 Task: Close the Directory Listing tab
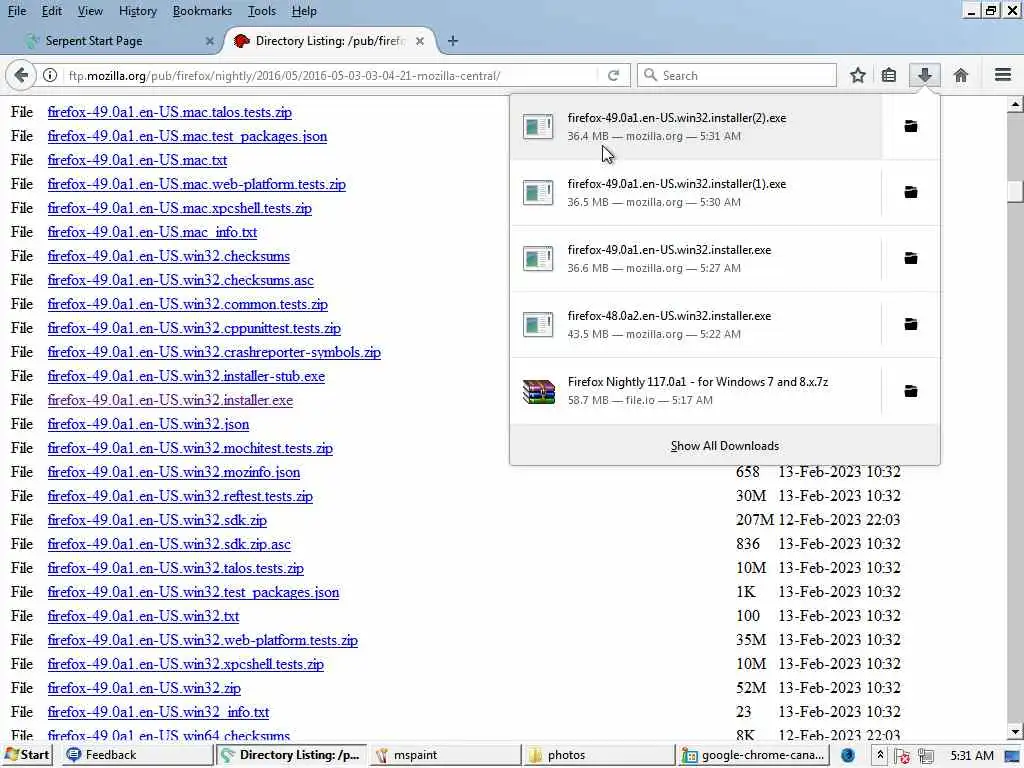click(x=420, y=40)
